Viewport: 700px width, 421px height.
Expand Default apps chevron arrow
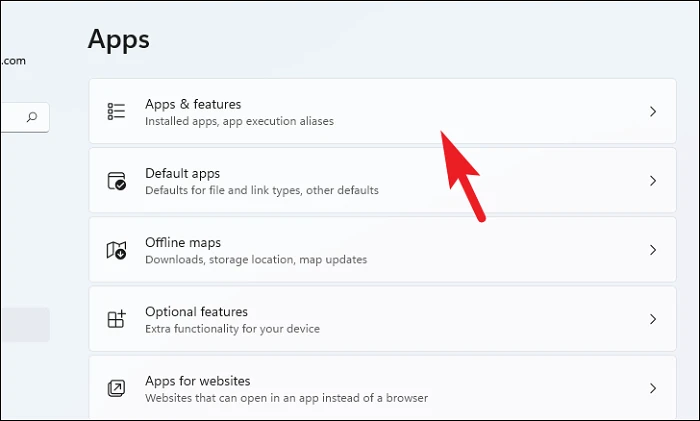pos(653,181)
